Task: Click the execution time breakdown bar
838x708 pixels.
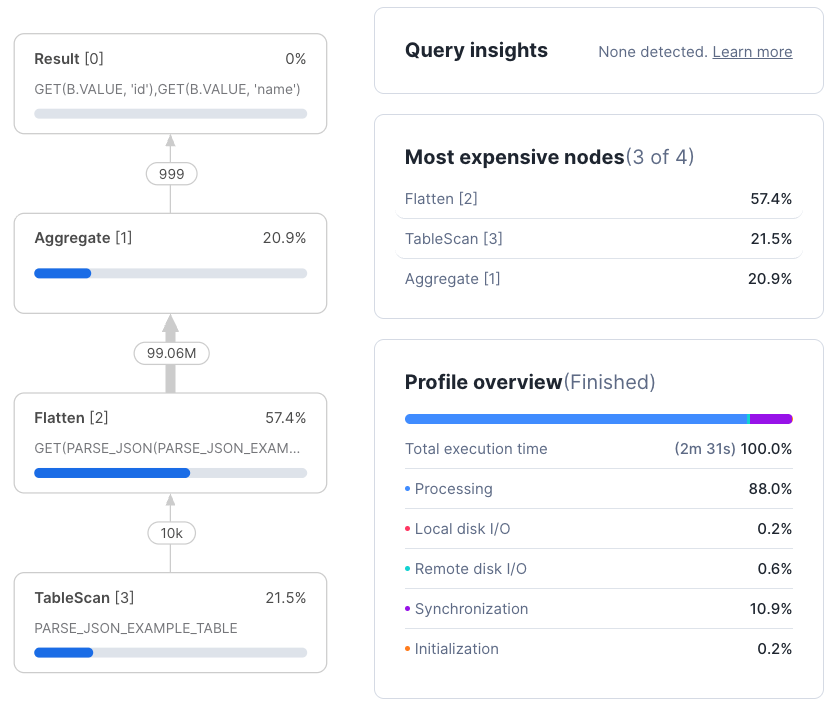Action: pos(598,419)
